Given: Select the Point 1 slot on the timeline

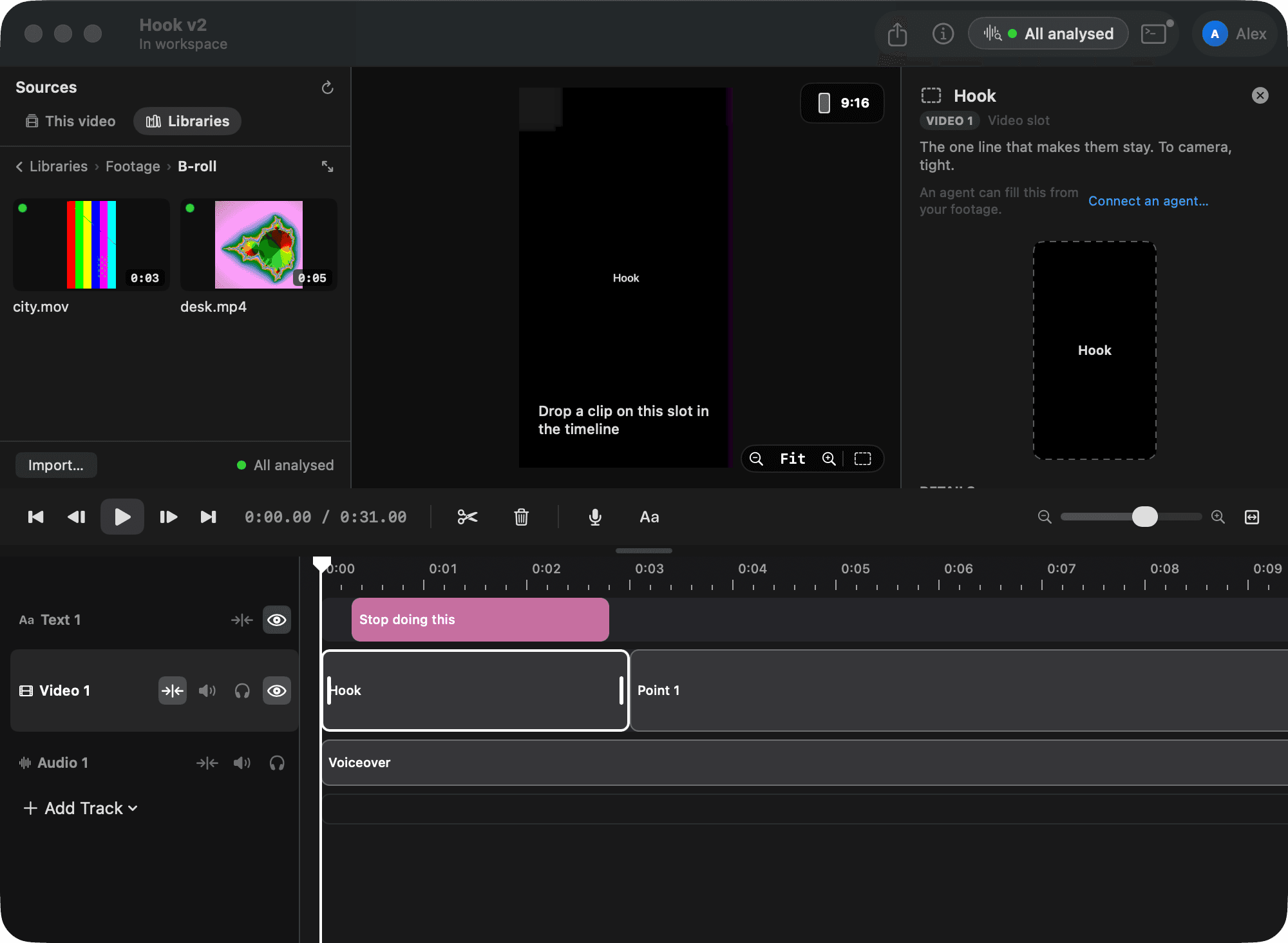Looking at the screenshot, I should [x=959, y=691].
